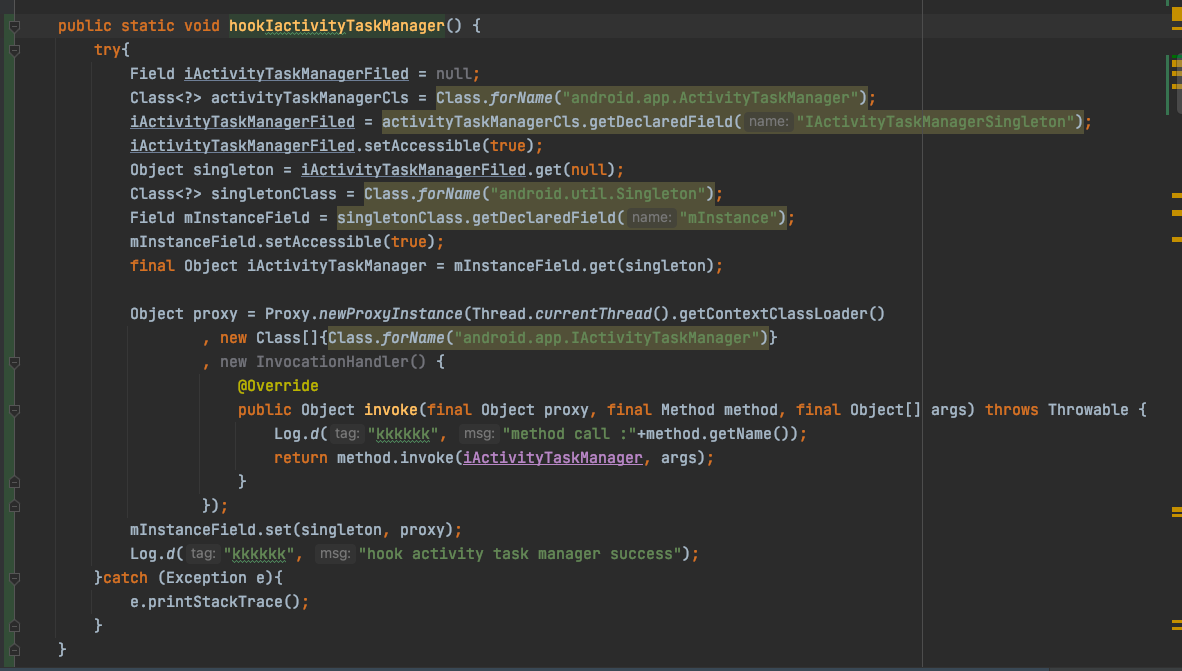Viewport: 1182px width, 671px height.
Task: Click the @Override annotation
Action: pos(278,386)
